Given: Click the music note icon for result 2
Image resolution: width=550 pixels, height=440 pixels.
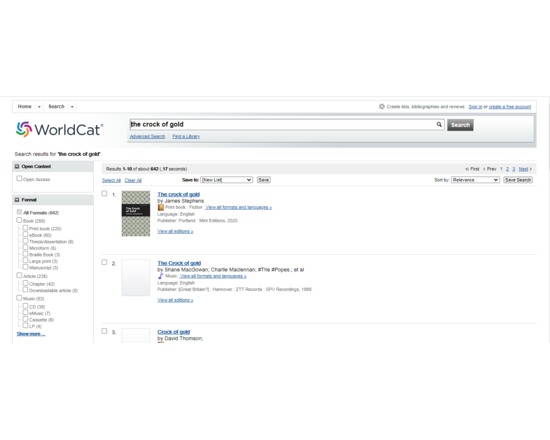Looking at the screenshot, I should (x=160, y=276).
